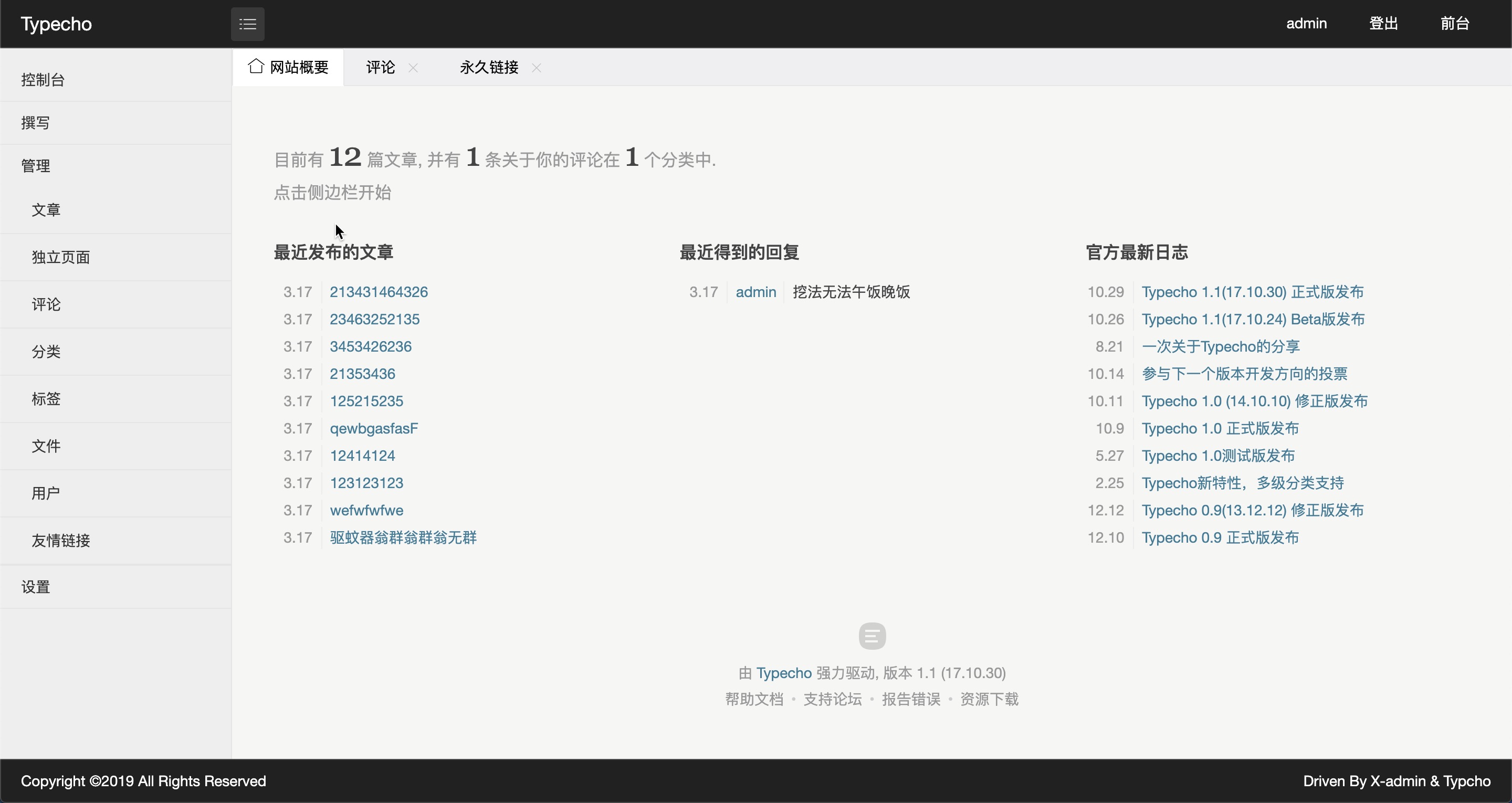Image resolution: width=1512 pixels, height=803 pixels.
Task: Switch to the 永久链接 tab
Action: tap(489, 68)
